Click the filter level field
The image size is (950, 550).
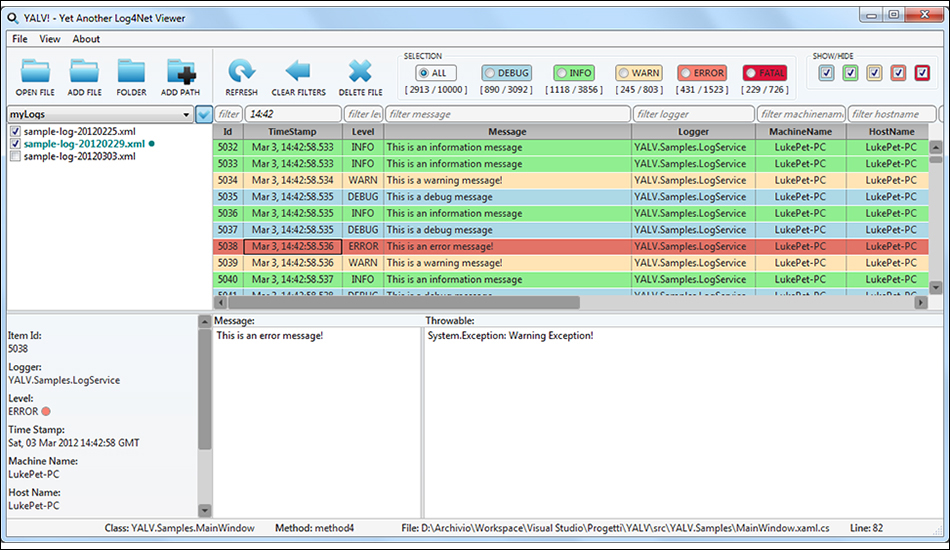(364, 114)
